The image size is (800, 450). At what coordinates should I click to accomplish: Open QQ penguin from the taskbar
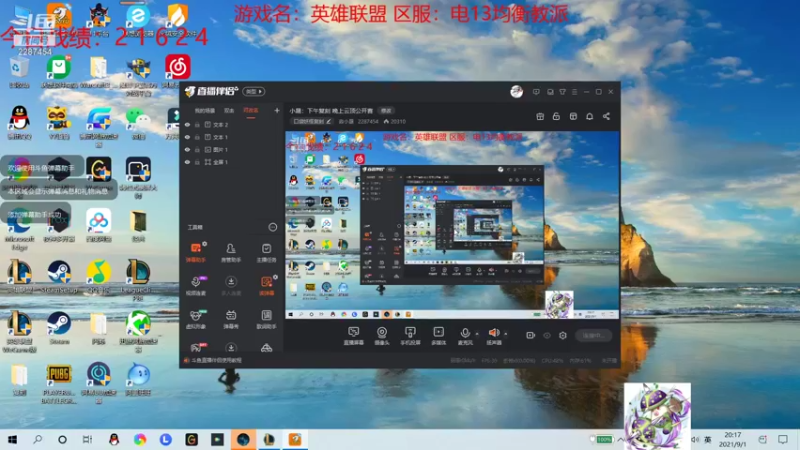tap(114, 439)
